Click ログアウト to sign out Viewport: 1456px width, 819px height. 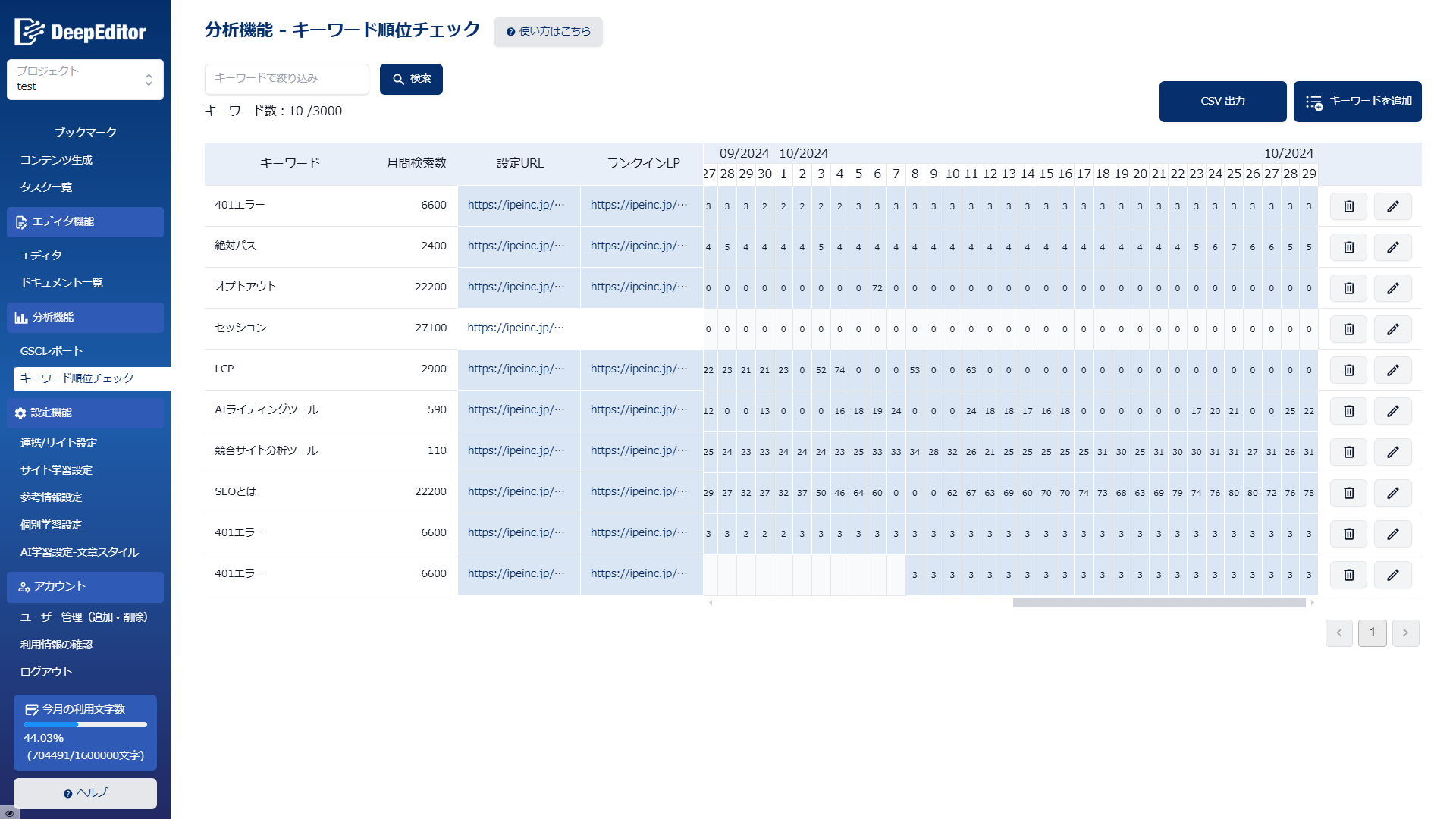(x=46, y=672)
